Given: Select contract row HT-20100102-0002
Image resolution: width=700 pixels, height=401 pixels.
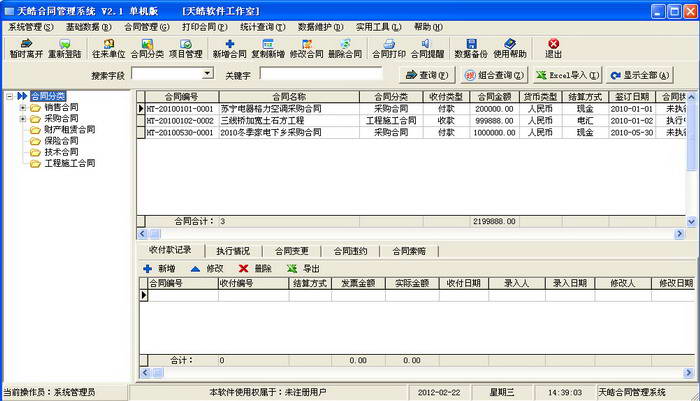Looking at the screenshot, I should click(x=411, y=121).
